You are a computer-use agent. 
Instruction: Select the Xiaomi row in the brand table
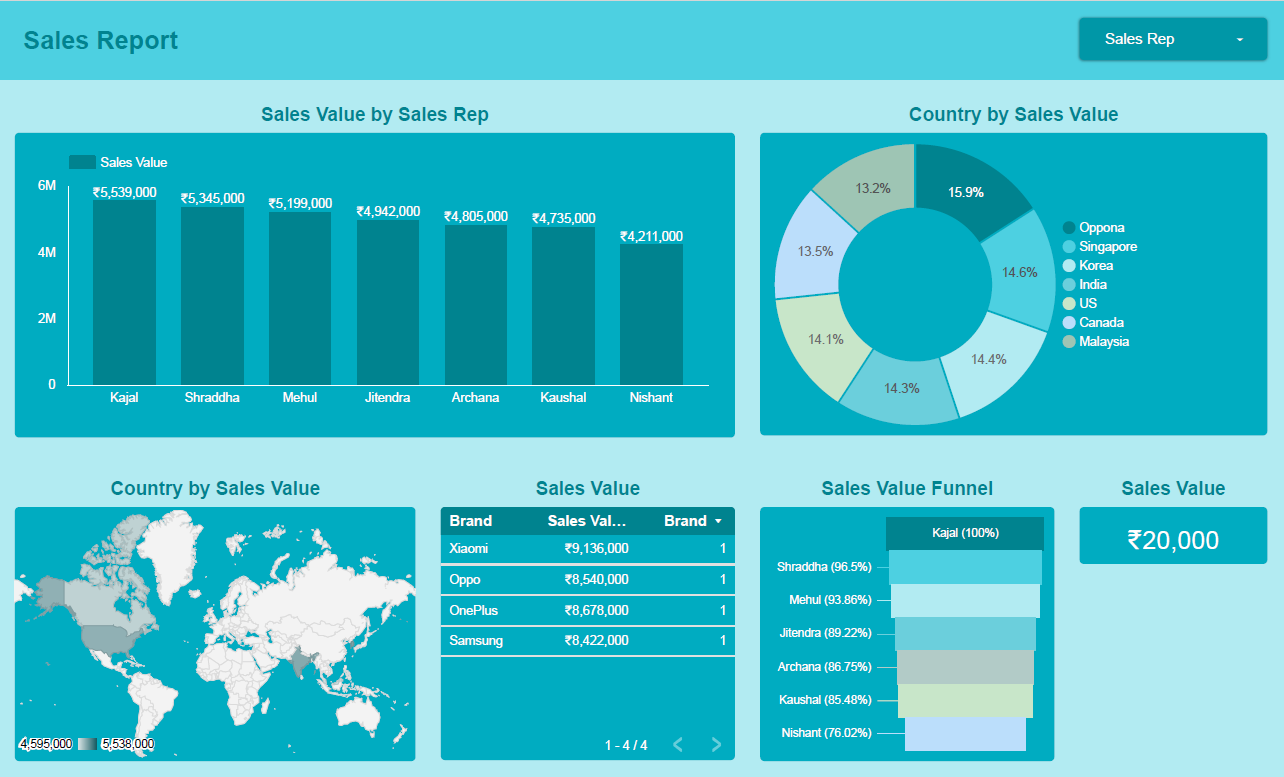click(x=588, y=549)
